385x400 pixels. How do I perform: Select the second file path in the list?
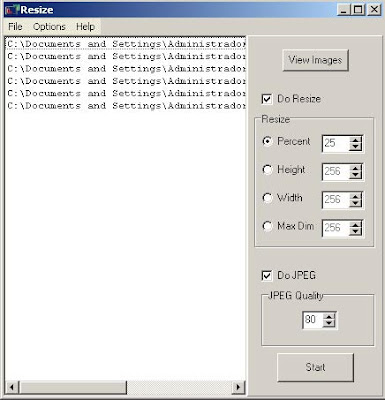click(x=126, y=56)
